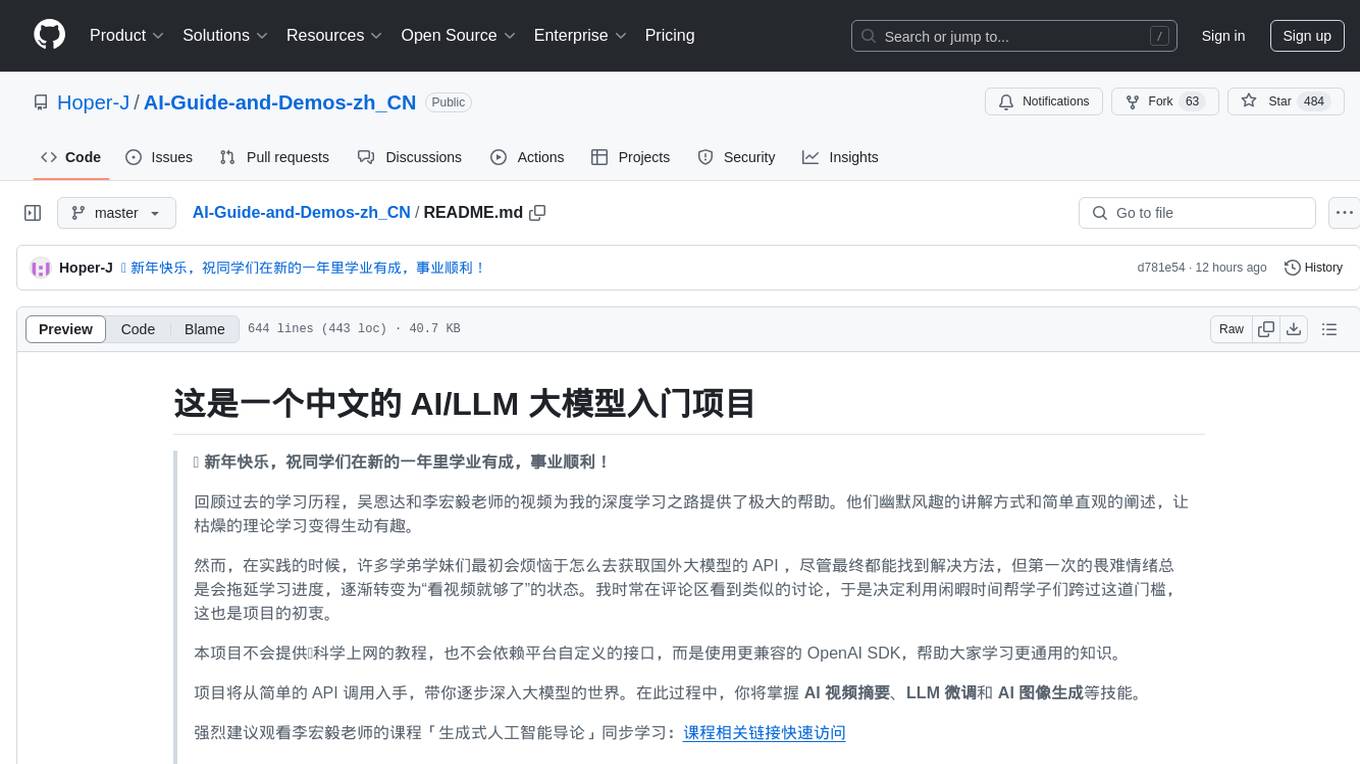Focus the Search or jump to field

pos(1015,36)
